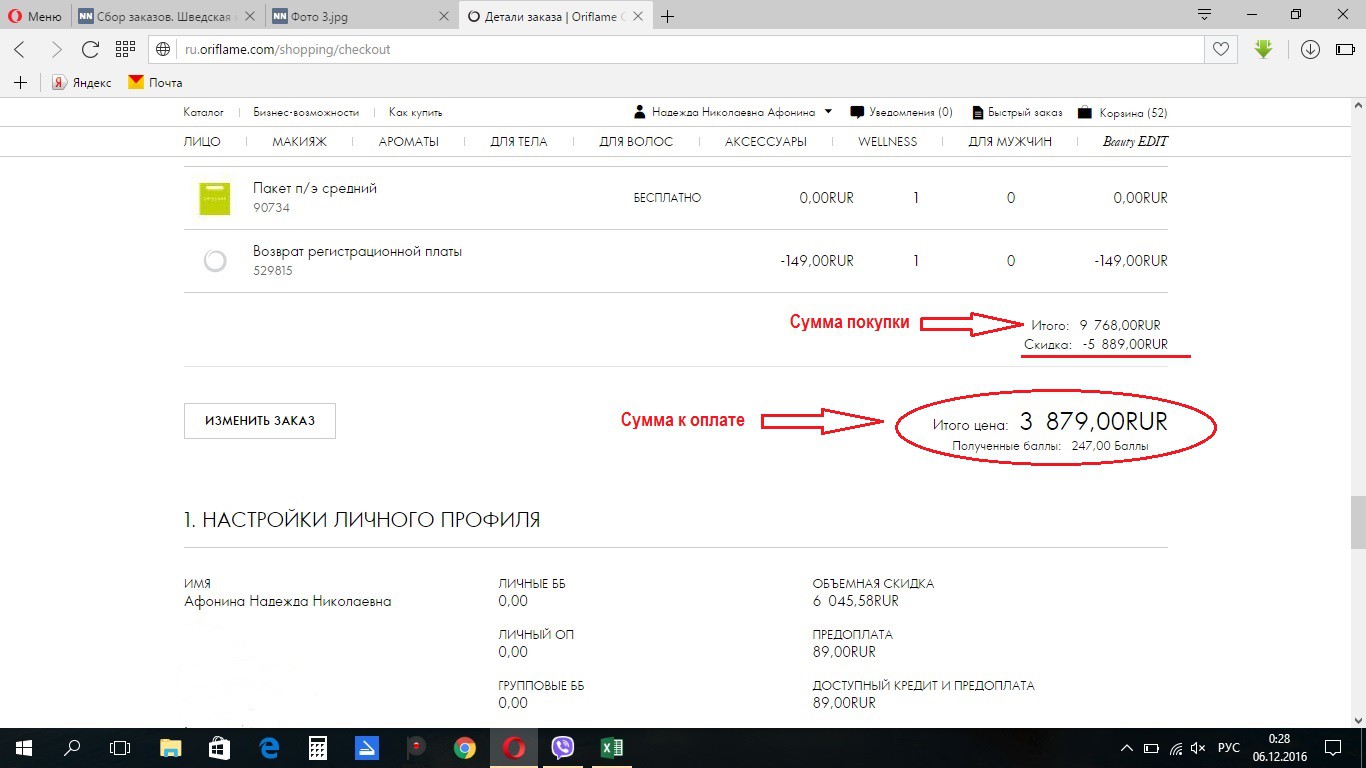The width and height of the screenshot is (1366, 768).
Task: Open the Calculator from the taskbar
Action: [317, 747]
